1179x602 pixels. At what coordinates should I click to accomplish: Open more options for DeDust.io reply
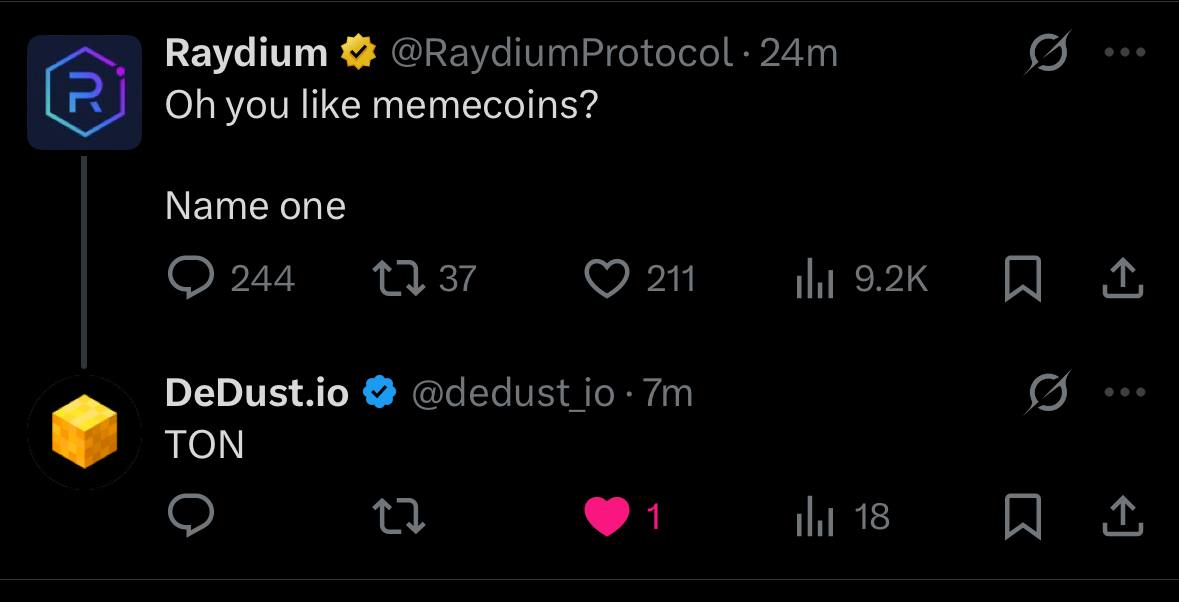click(x=1125, y=392)
